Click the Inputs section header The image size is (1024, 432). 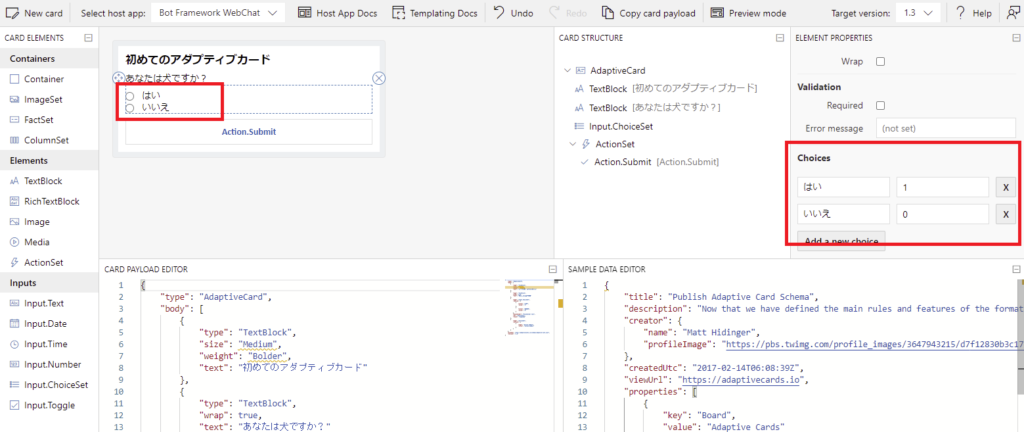coord(49,283)
